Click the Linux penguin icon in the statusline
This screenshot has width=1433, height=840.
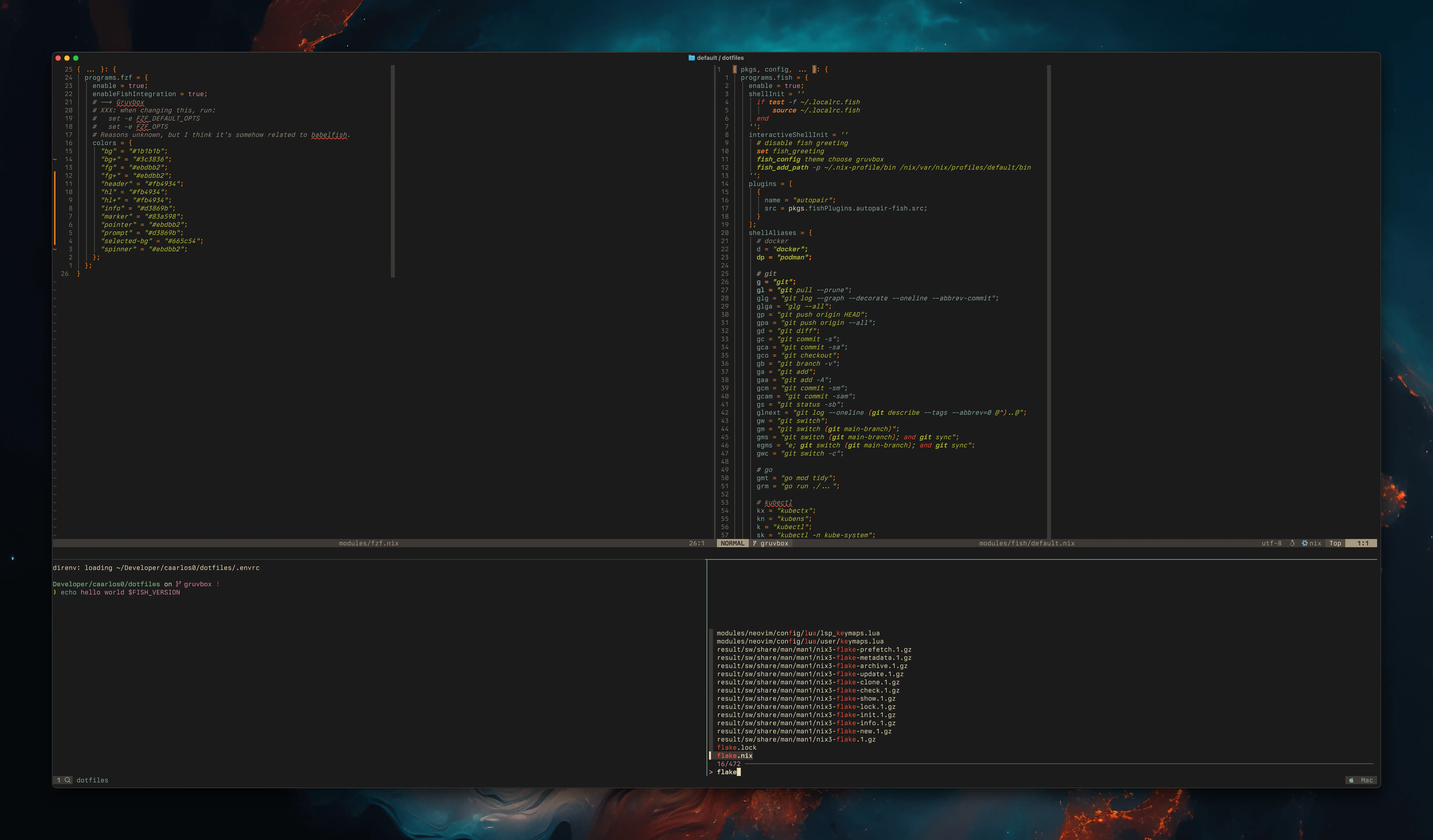tap(1292, 543)
